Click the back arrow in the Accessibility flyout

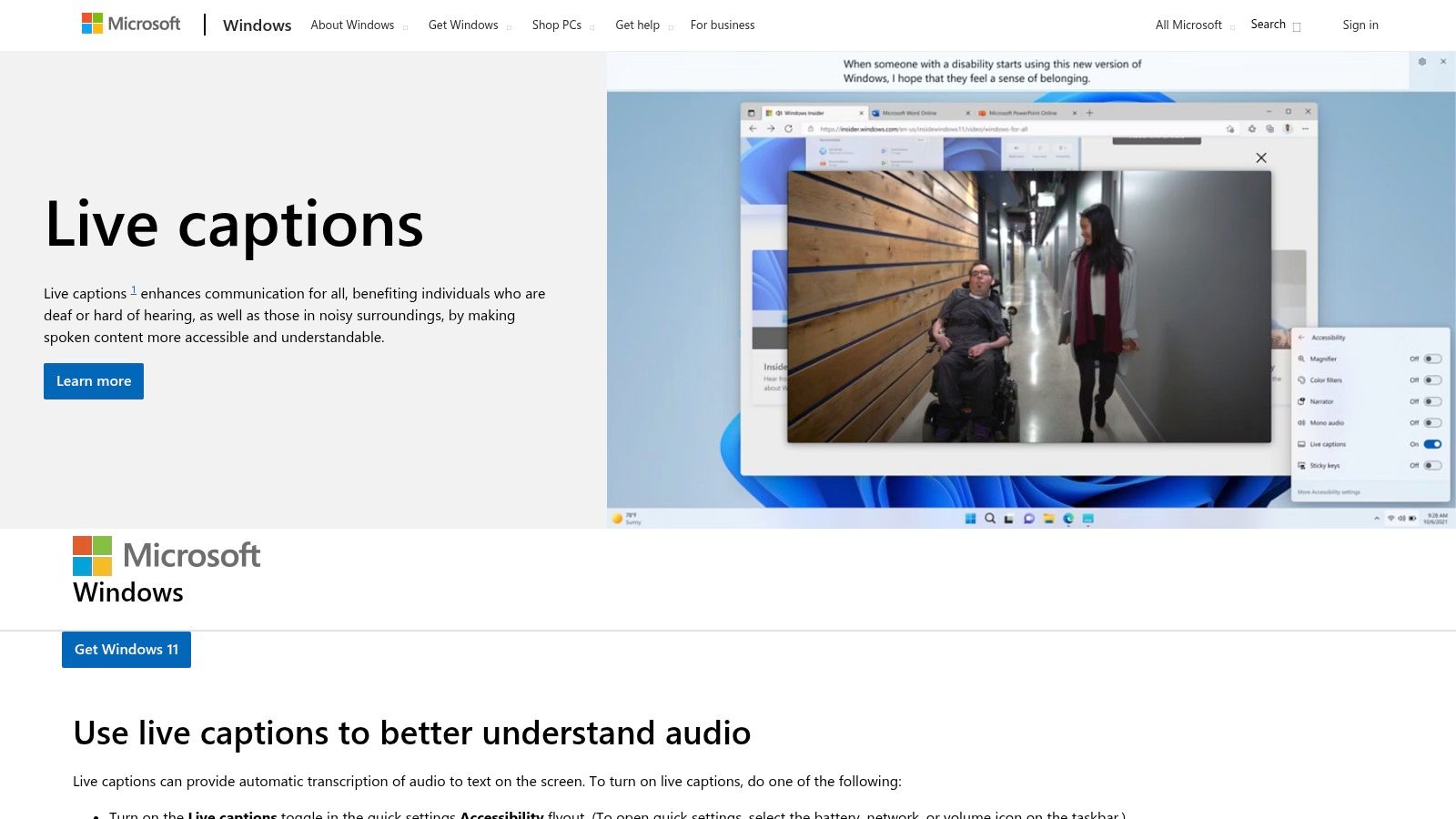pos(1301,338)
